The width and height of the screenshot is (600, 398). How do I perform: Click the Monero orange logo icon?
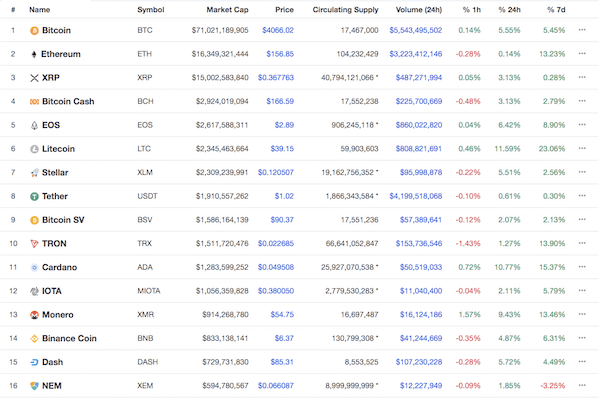[34, 315]
